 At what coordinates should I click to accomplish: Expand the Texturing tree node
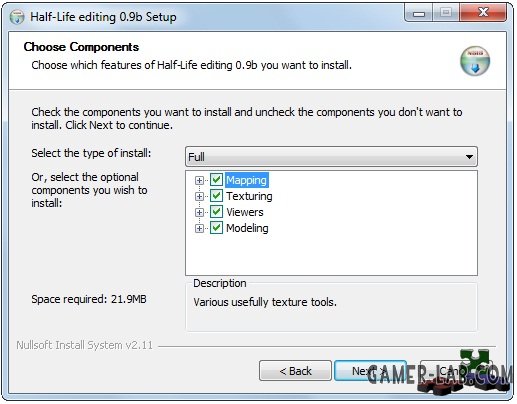[199, 196]
